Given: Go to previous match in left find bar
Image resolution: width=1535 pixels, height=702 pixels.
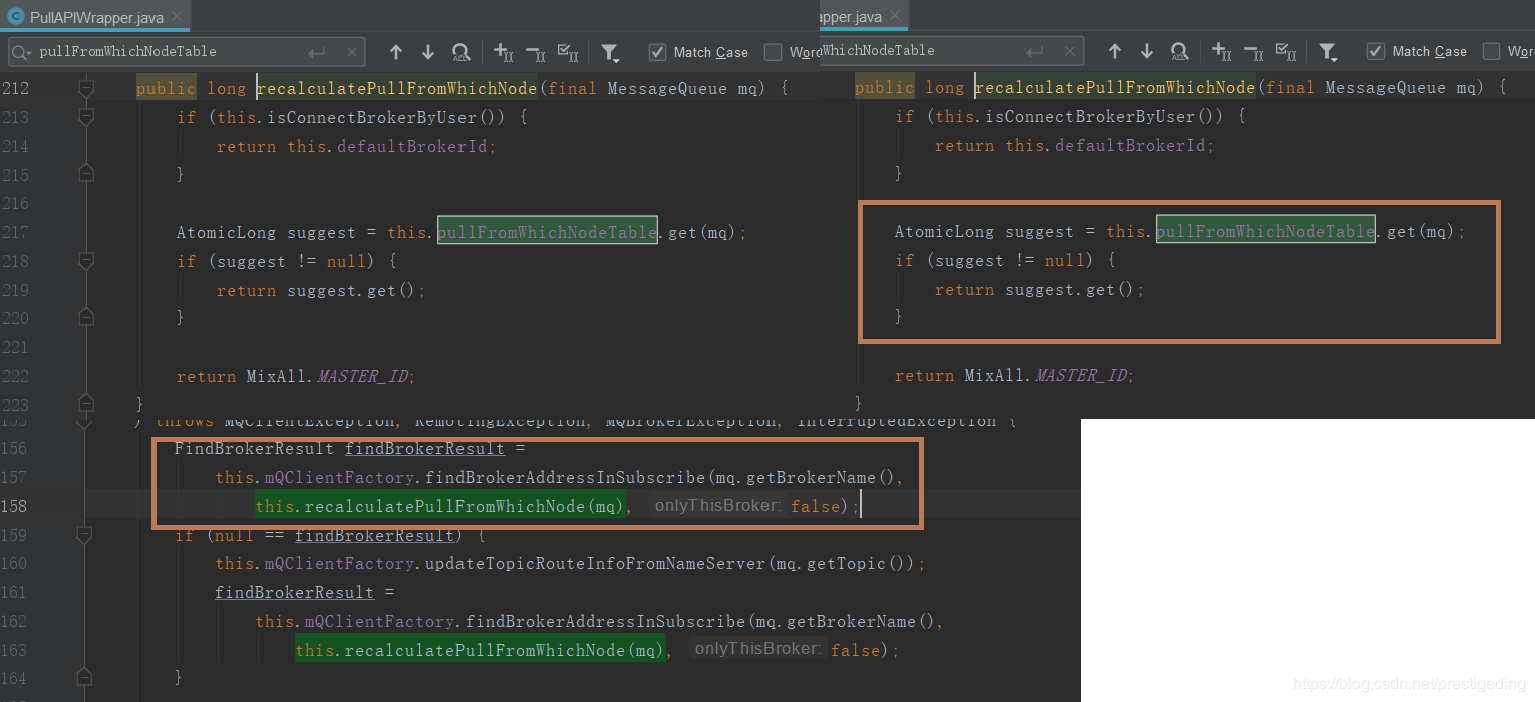Looking at the screenshot, I should [396, 52].
